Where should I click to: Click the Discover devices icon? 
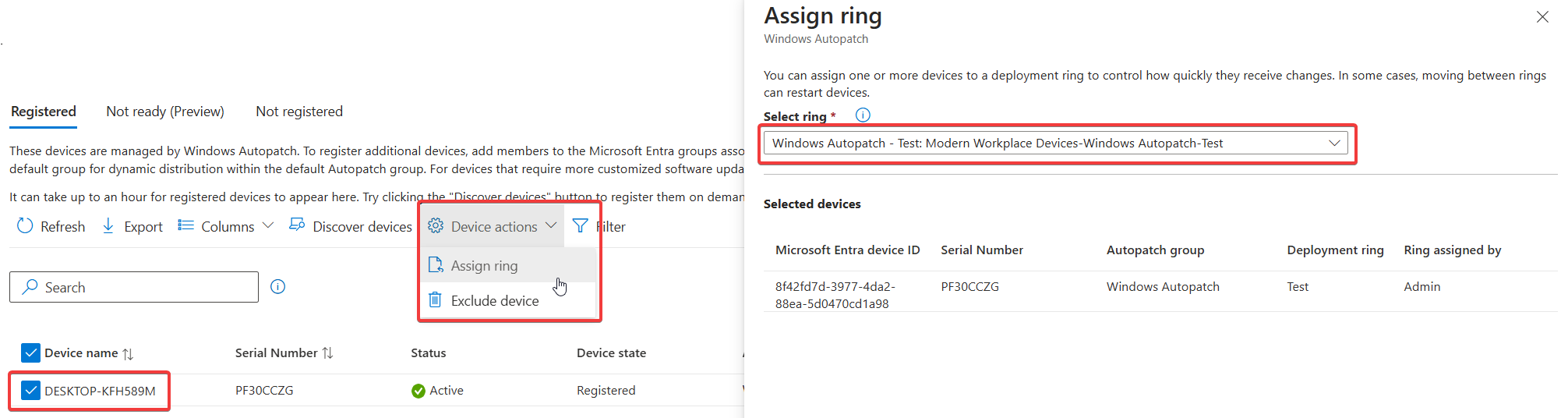click(x=297, y=225)
